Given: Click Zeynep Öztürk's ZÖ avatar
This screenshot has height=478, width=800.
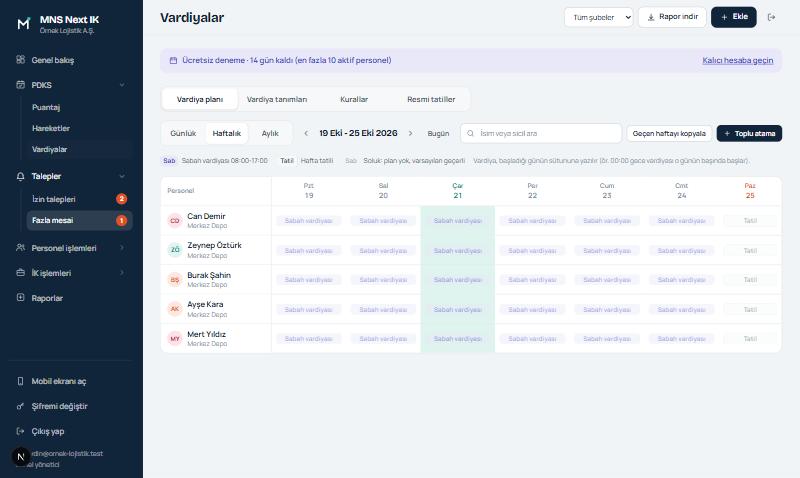Looking at the screenshot, I should pos(174,250).
